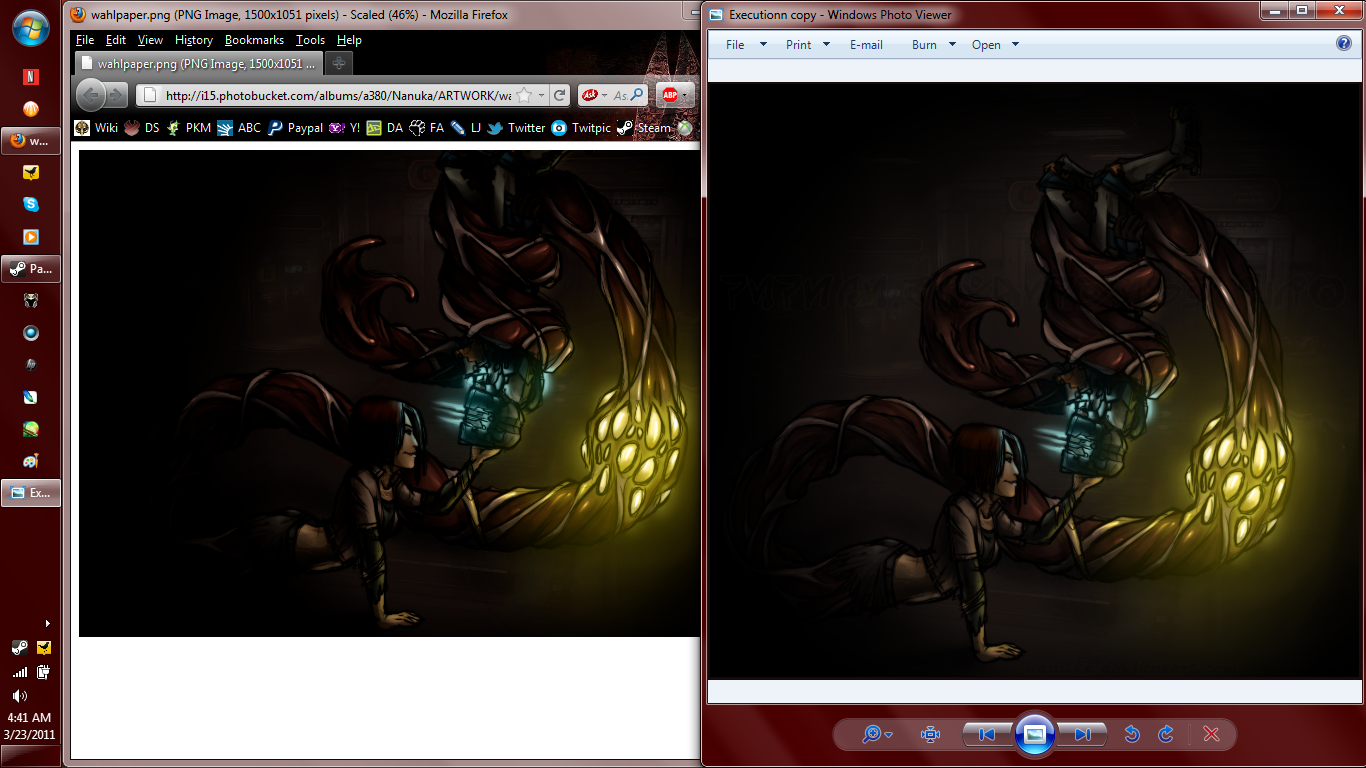
Task: Click the wahlpaper image in Firefox
Action: click(x=389, y=393)
